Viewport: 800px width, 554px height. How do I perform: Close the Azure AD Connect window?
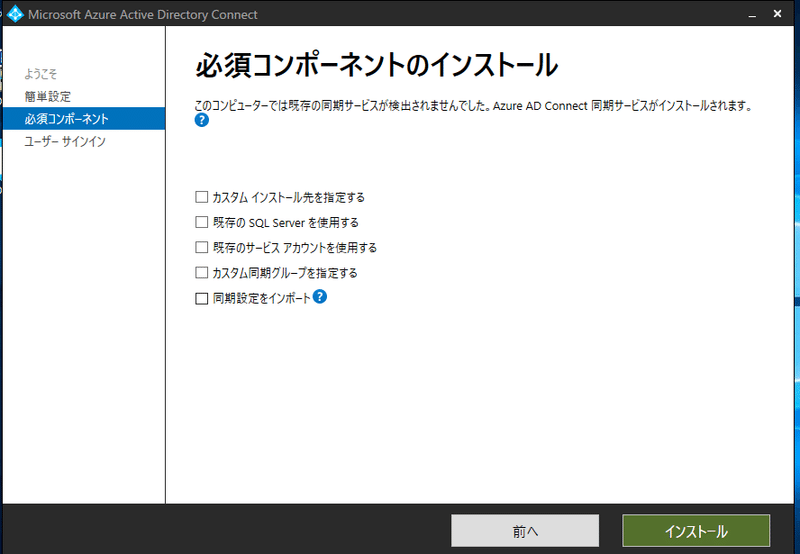(x=777, y=14)
